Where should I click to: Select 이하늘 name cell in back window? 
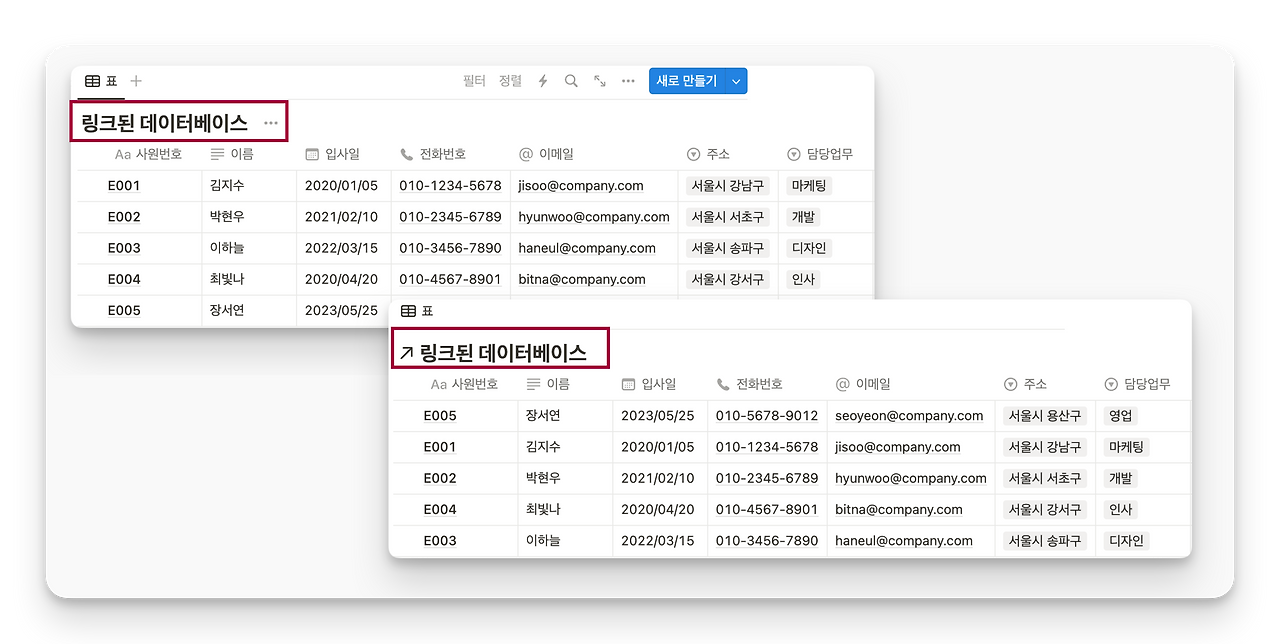tap(227, 248)
